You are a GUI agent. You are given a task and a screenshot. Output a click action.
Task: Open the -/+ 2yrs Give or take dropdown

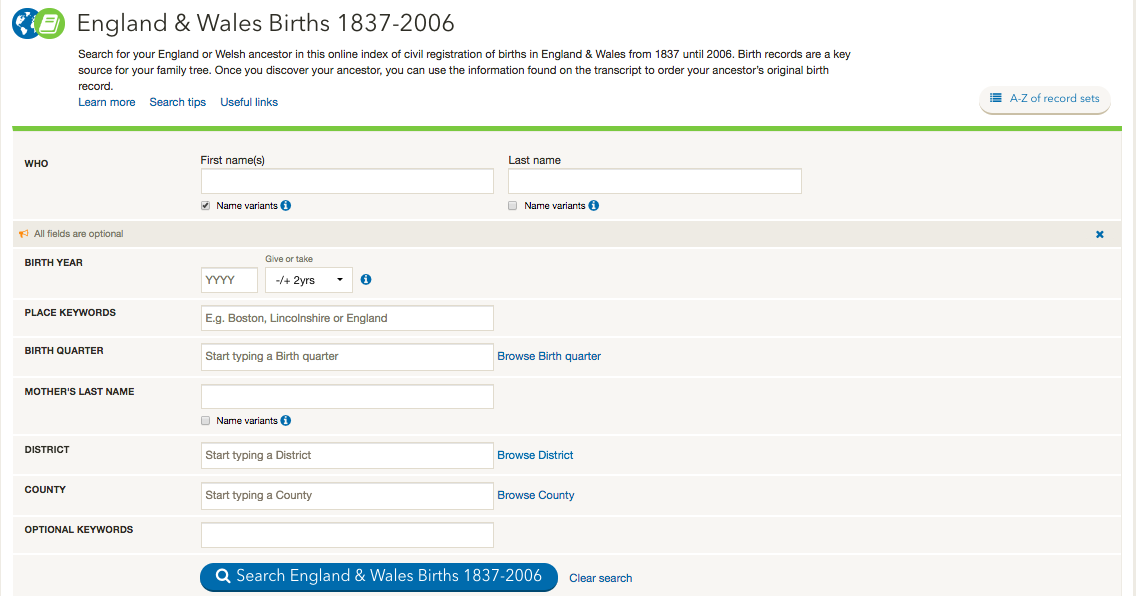(308, 279)
